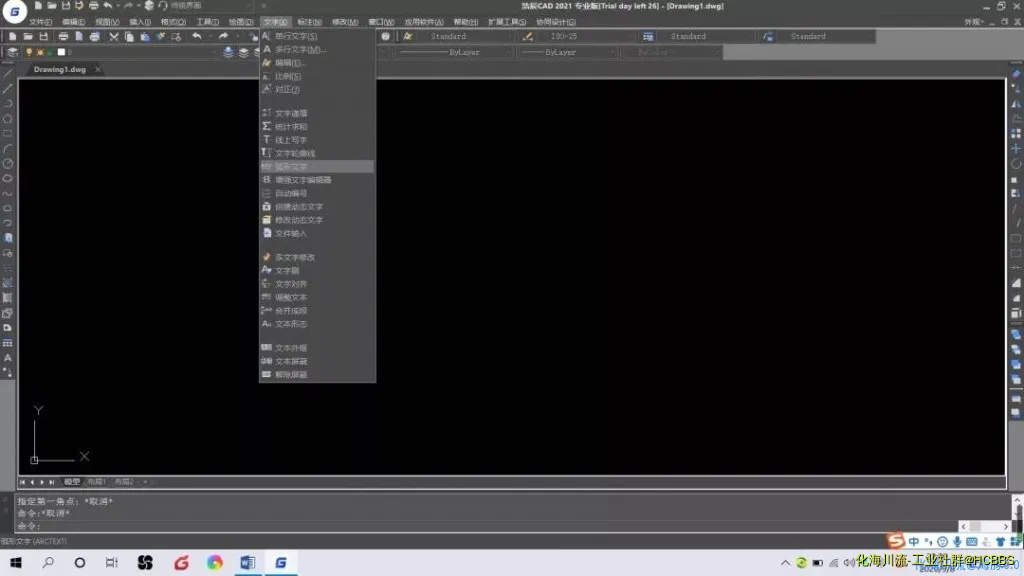
Task: Open Word from the taskbar
Action: (x=248, y=562)
